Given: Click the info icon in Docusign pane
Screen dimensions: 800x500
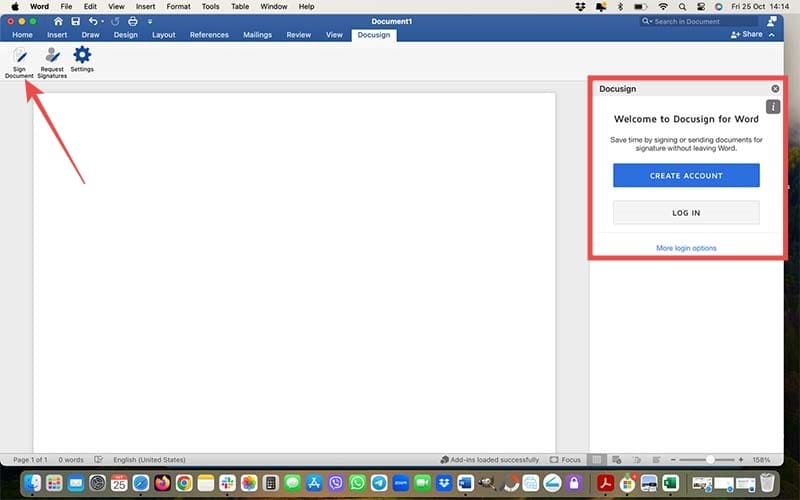Looking at the screenshot, I should 773,106.
